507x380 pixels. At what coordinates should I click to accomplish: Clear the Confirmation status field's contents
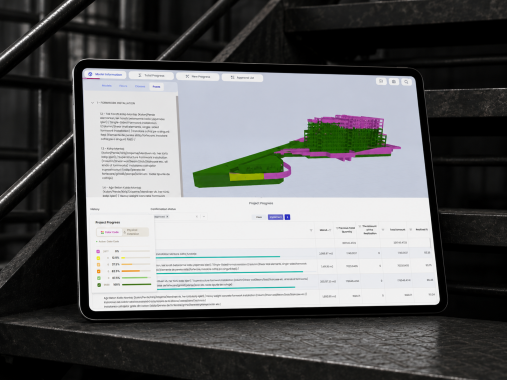[x=197, y=217]
